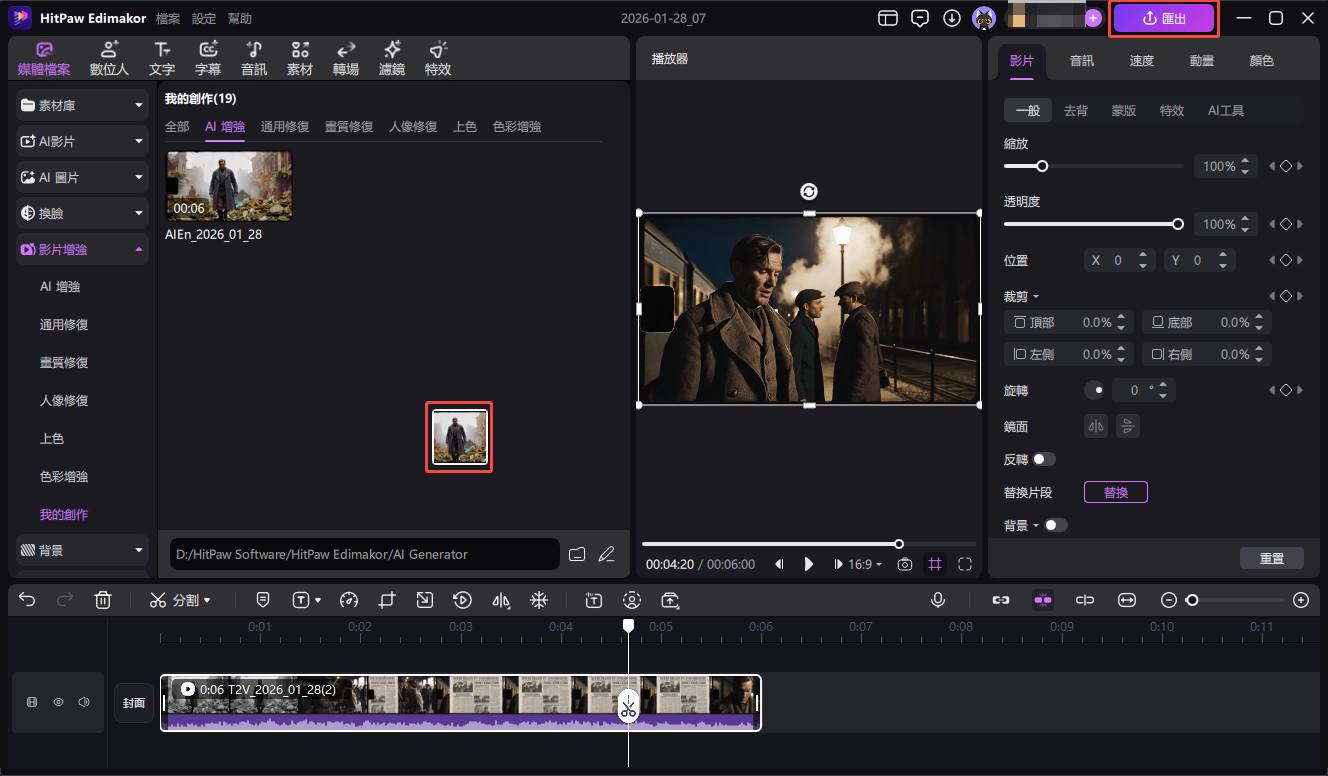Click the delete trash icon in timeline toolbar
The image size is (1328, 776).
(x=102, y=600)
